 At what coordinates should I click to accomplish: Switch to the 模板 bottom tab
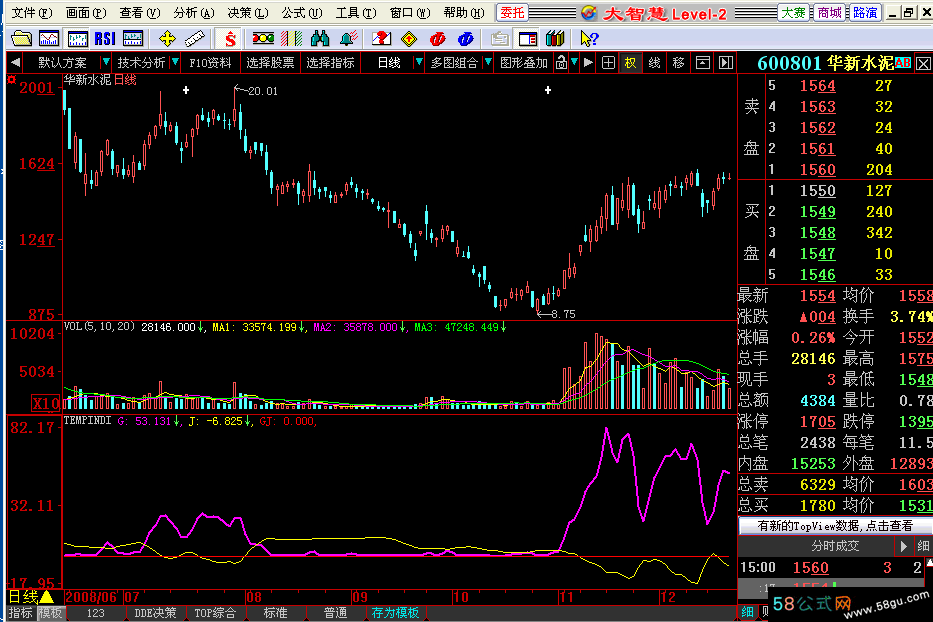[x=51, y=612]
